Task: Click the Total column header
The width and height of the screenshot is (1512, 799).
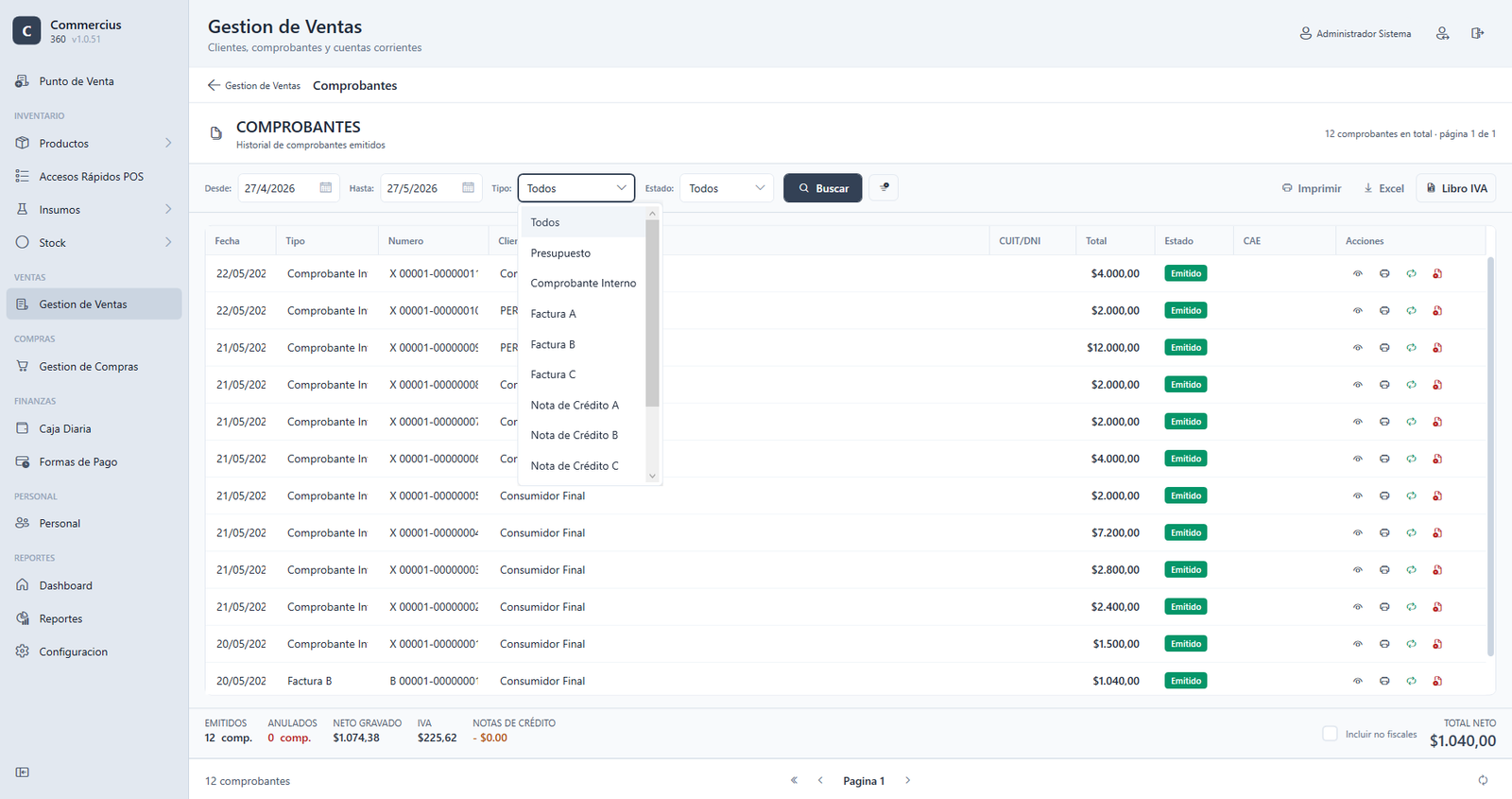Action: (x=1115, y=241)
